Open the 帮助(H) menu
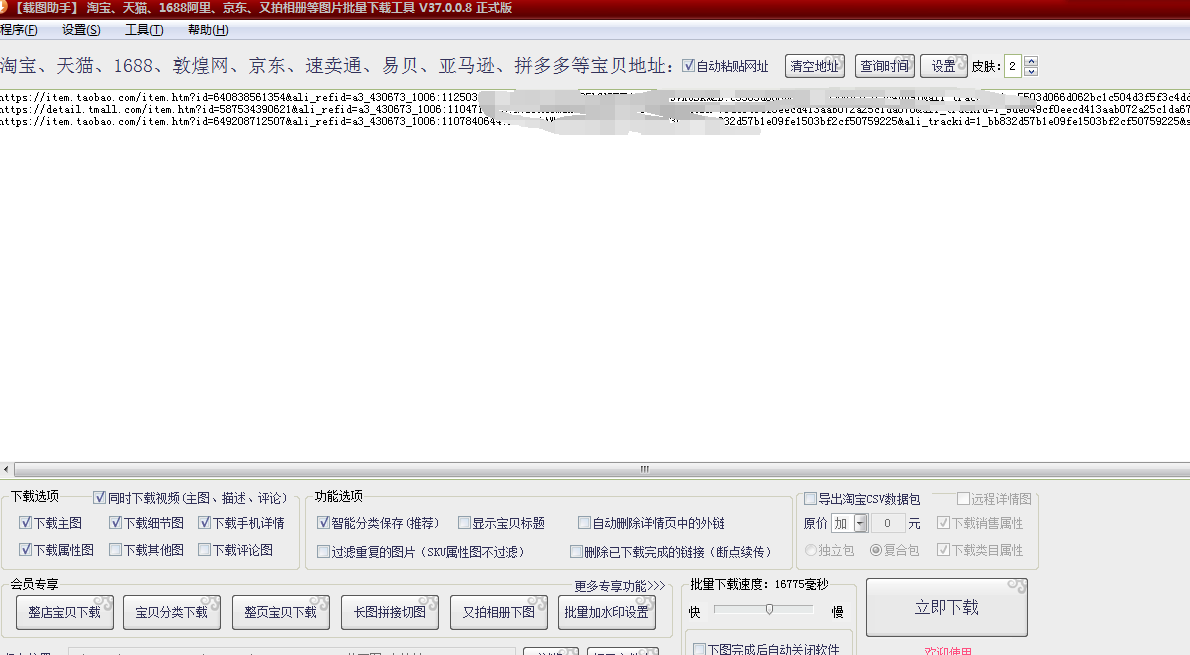This screenshot has width=1190, height=655. 208,30
